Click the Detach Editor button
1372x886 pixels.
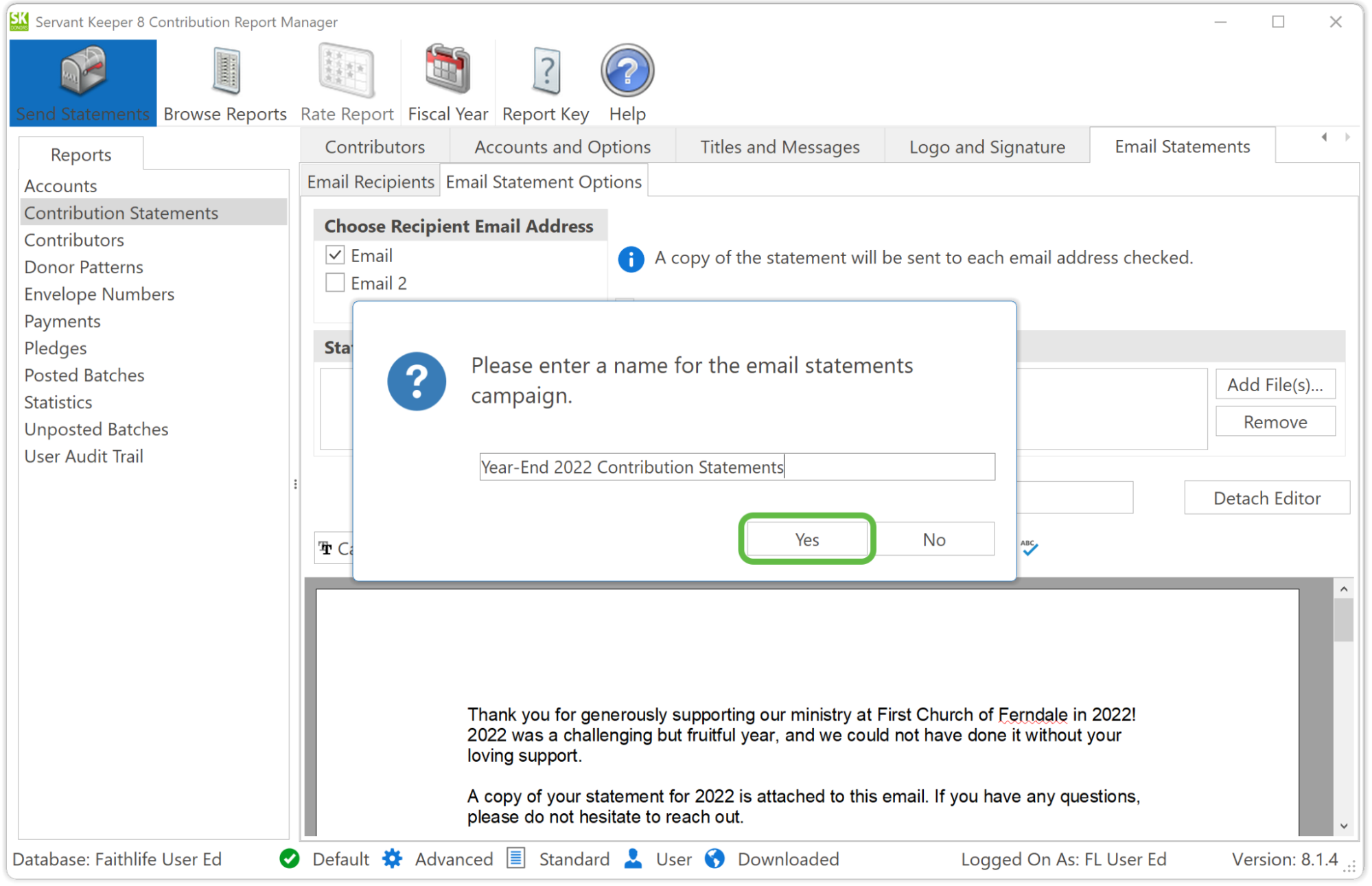[1266, 498]
